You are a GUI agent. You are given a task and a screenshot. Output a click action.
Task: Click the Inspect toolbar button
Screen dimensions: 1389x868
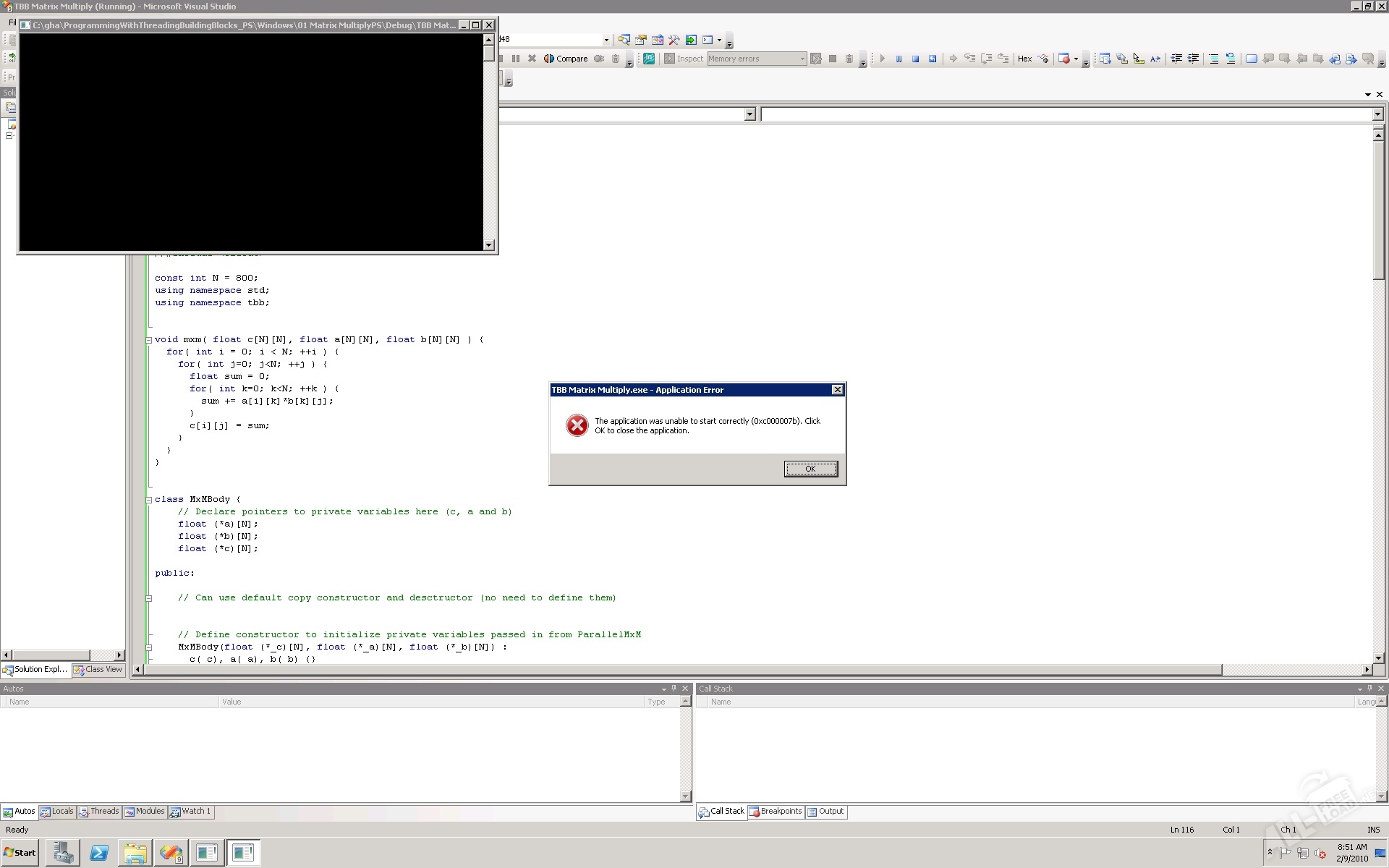coord(684,59)
